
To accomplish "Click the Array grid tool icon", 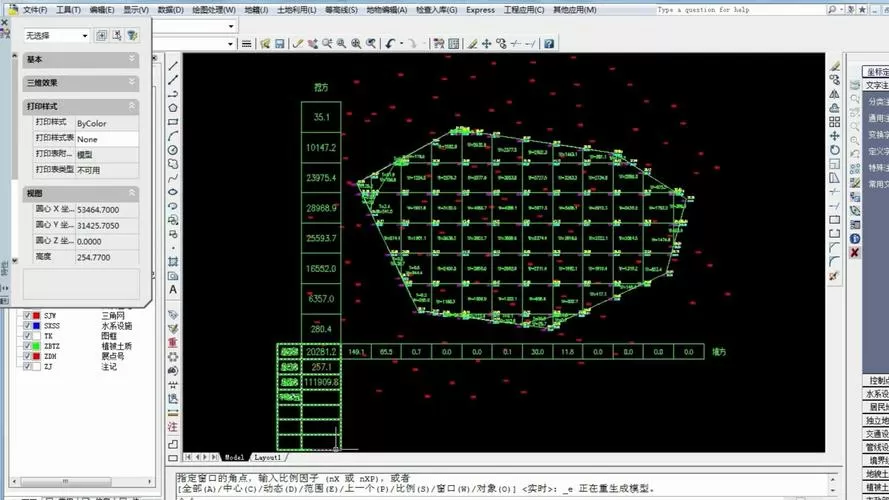I will click(835, 122).
